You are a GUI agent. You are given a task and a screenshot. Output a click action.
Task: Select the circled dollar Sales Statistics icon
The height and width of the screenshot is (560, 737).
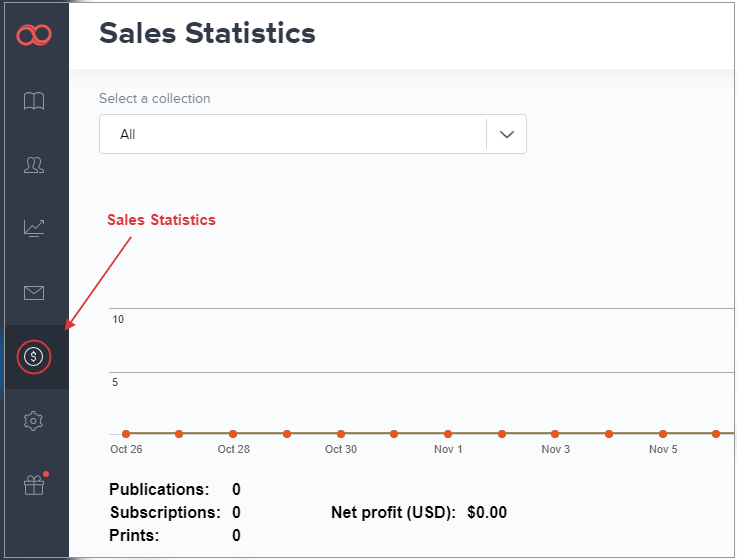point(34,356)
